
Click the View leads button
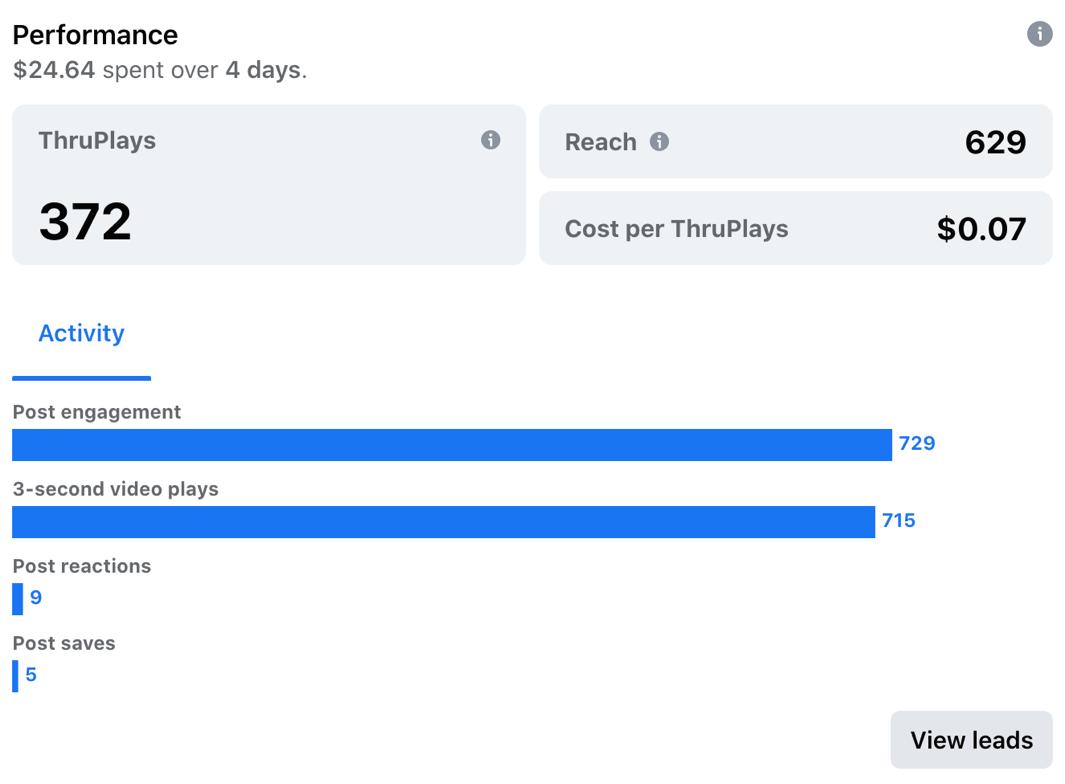[x=971, y=740]
